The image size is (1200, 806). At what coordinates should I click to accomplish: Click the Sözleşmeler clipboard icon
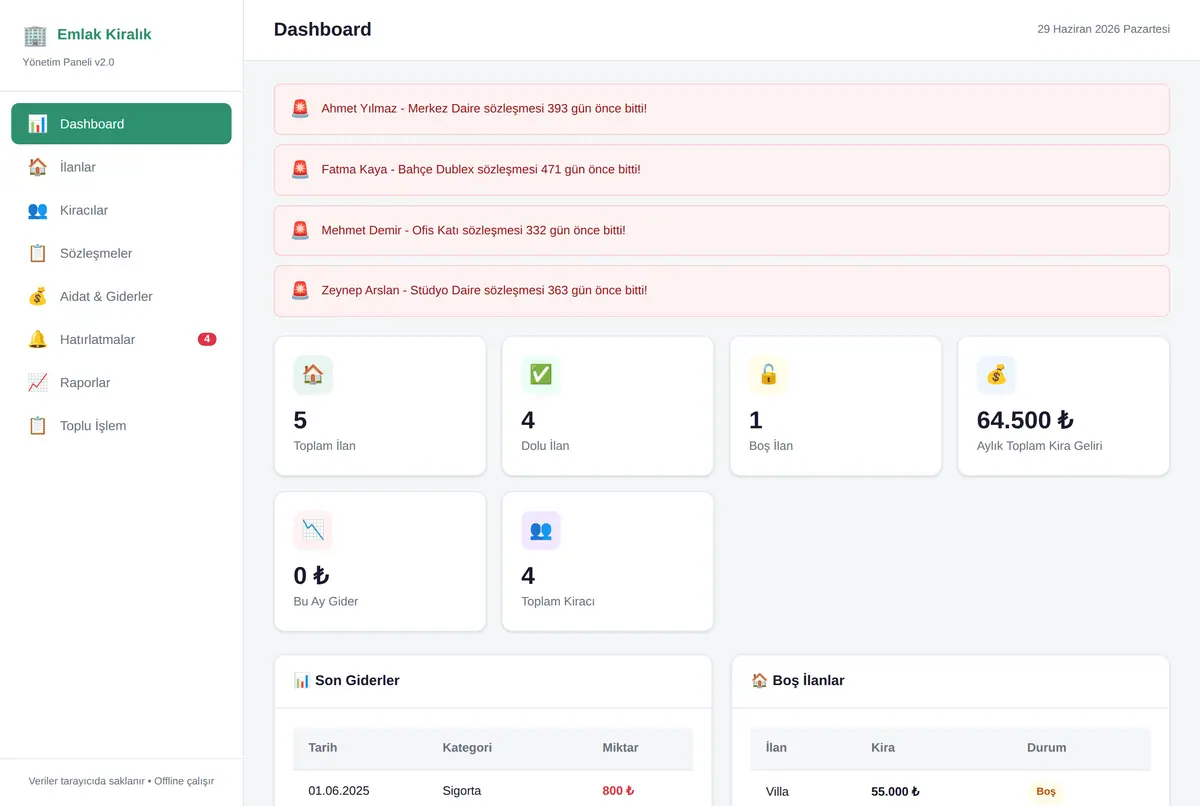38,253
